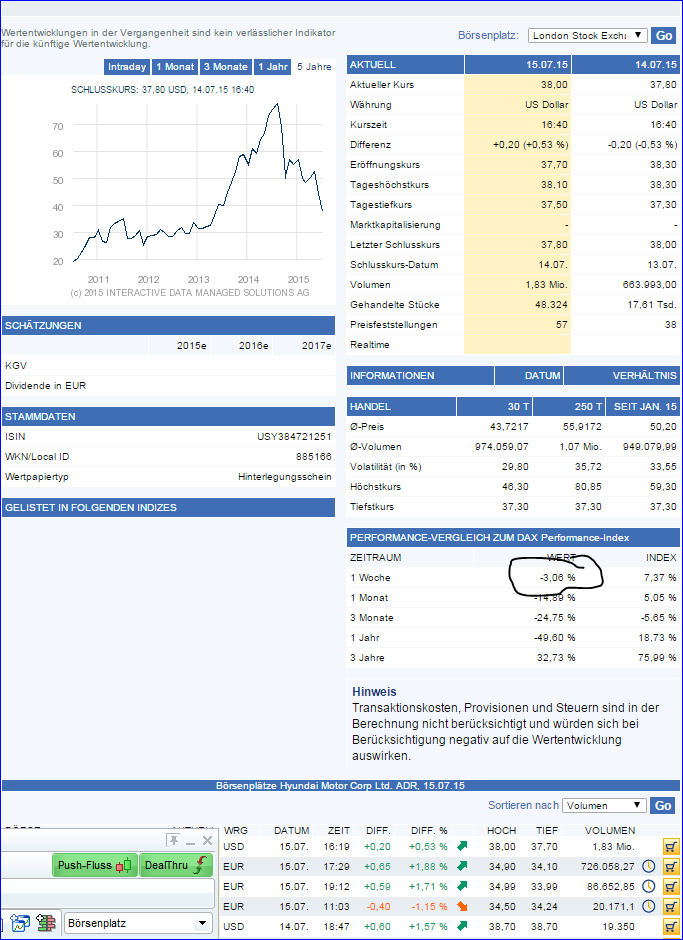Click the Hinweis heading
The width and height of the screenshot is (683, 940).
click(x=374, y=692)
